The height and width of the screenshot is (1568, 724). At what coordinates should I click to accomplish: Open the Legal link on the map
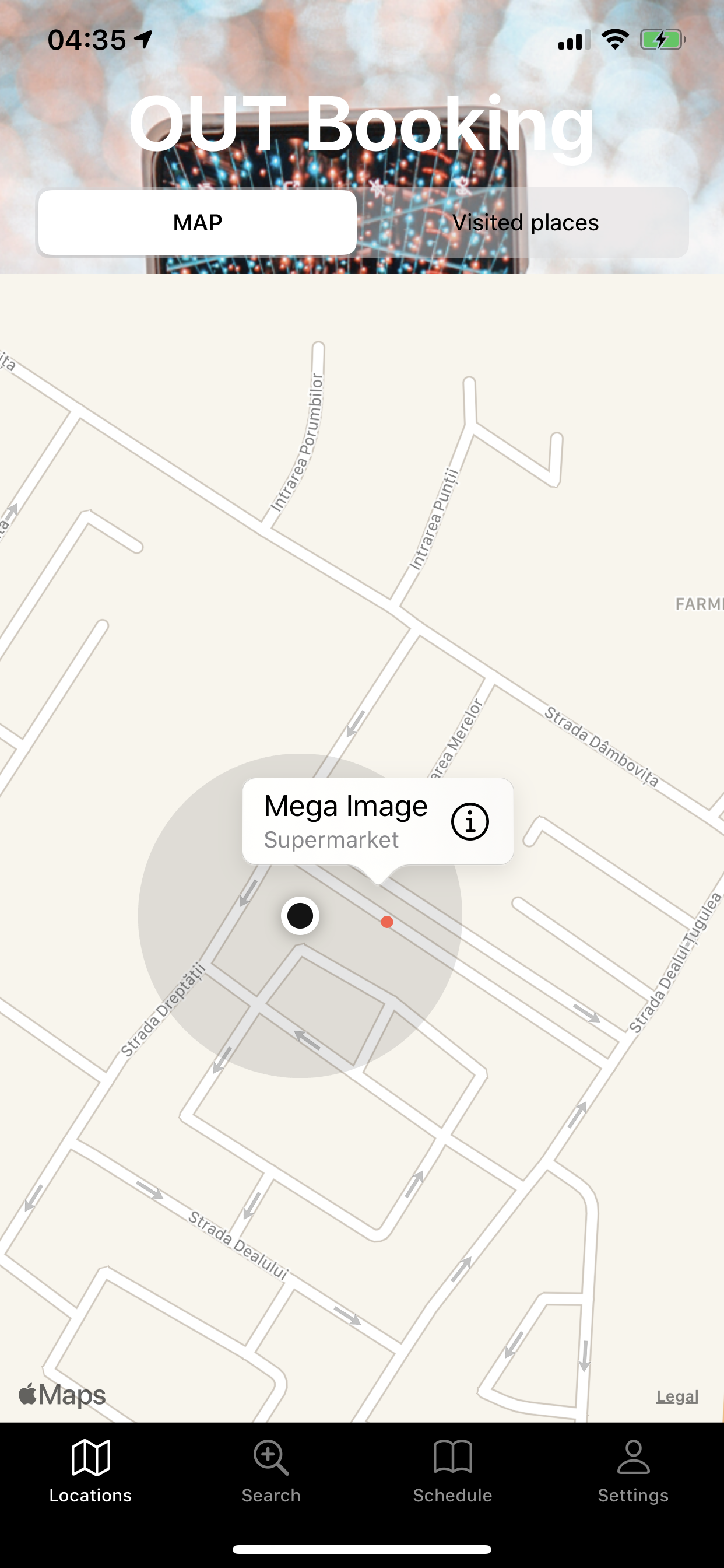[x=677, y=1396]
